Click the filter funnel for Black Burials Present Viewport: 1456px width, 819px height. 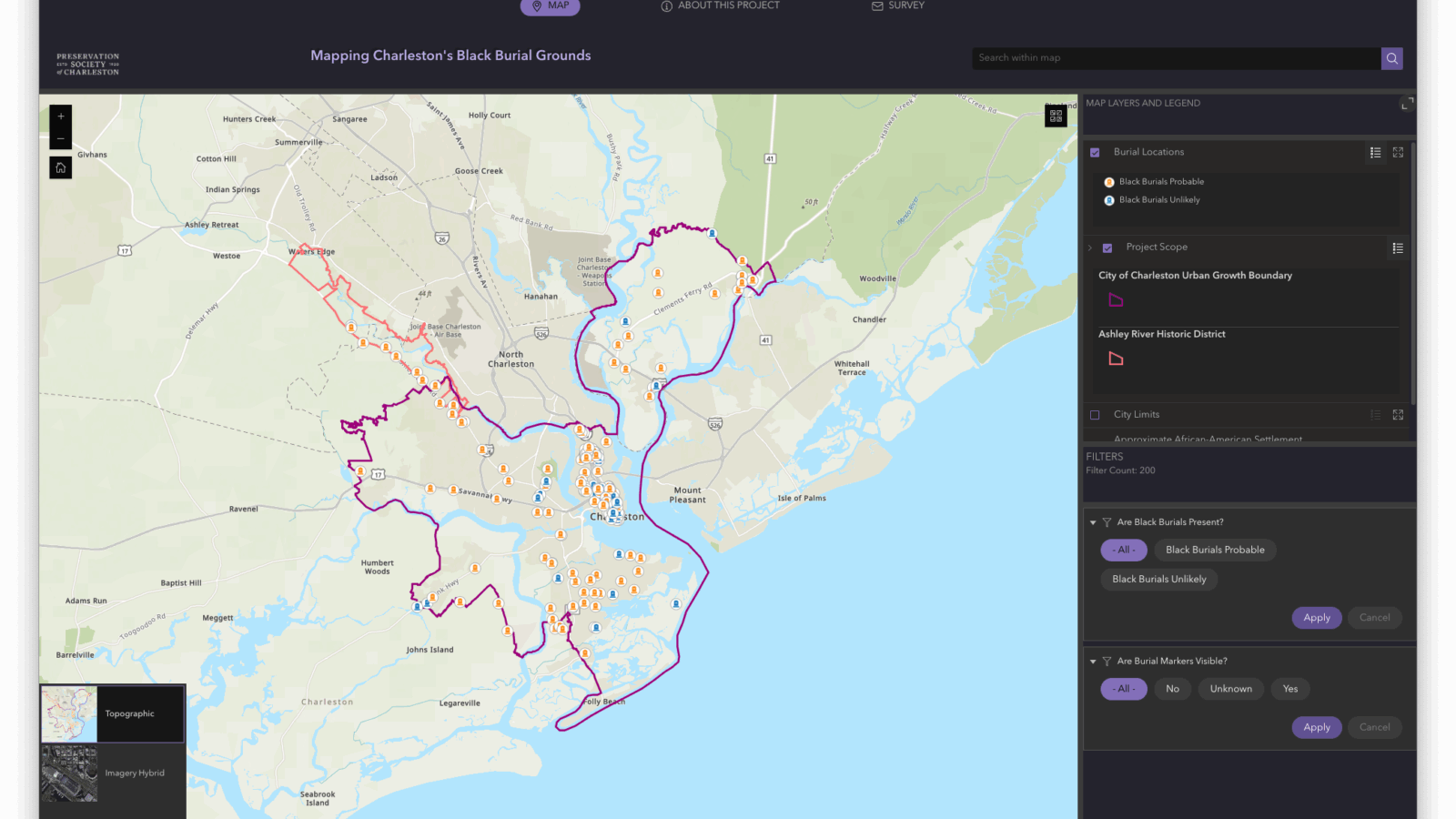[x=1107, y=522]
